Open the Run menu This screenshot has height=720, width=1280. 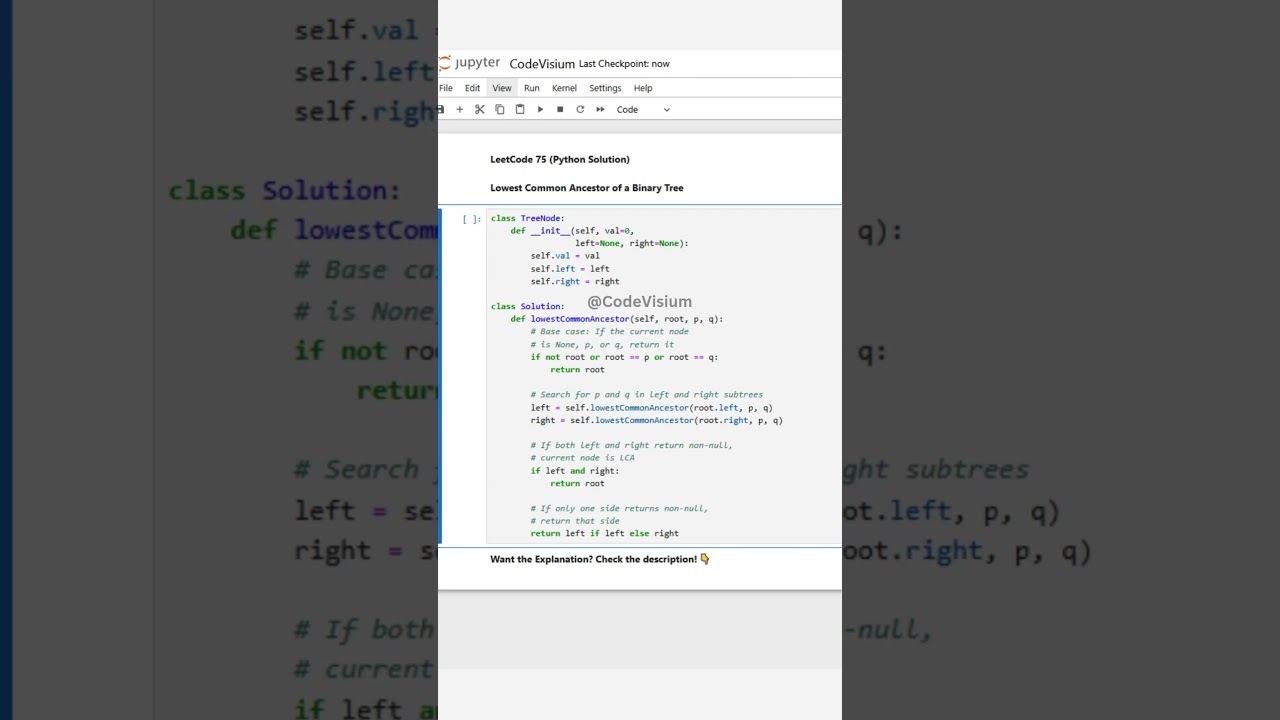tap(532, 88)
